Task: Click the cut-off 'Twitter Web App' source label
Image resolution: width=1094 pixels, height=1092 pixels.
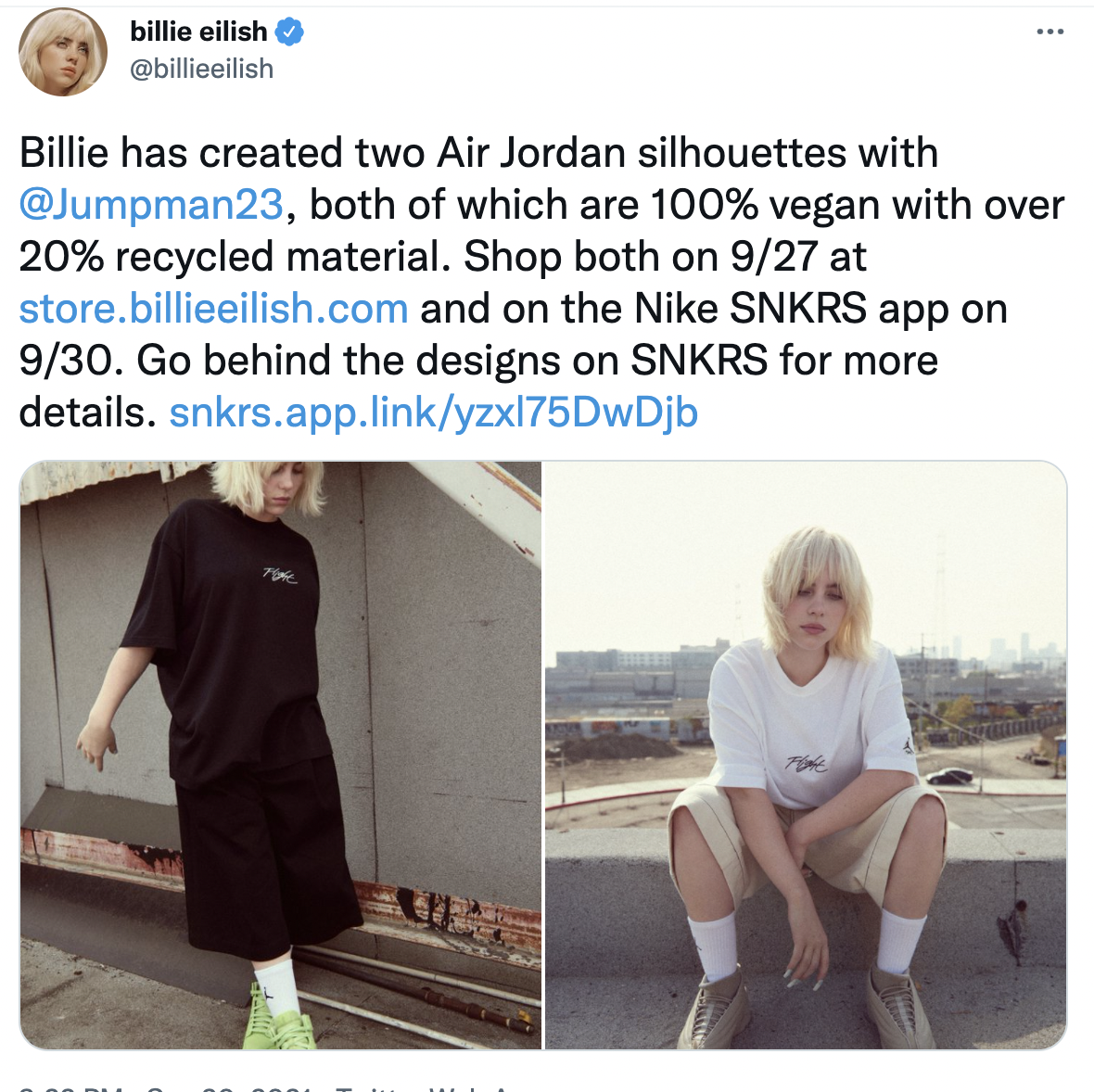Action: tap(422, 1088)
